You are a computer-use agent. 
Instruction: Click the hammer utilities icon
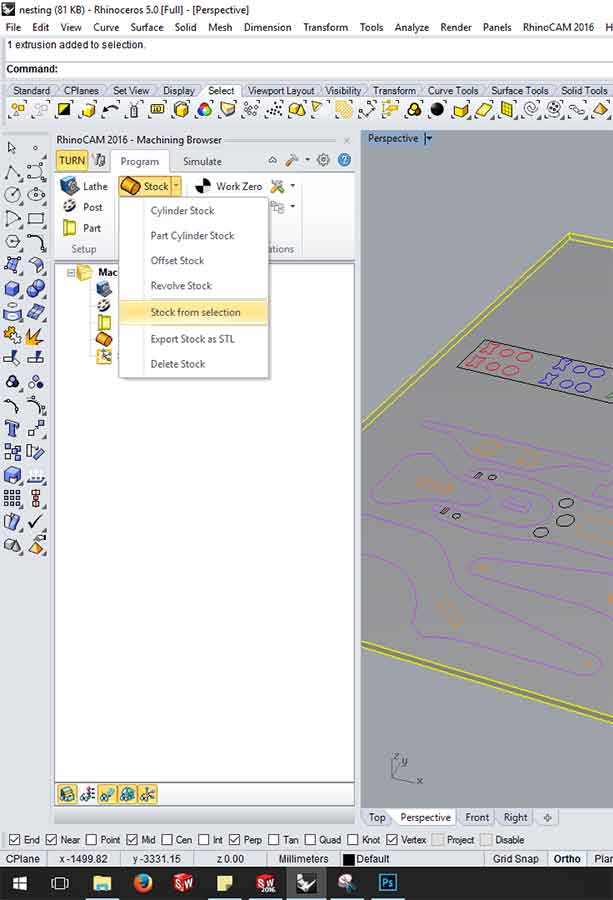(x=292, y=160)
